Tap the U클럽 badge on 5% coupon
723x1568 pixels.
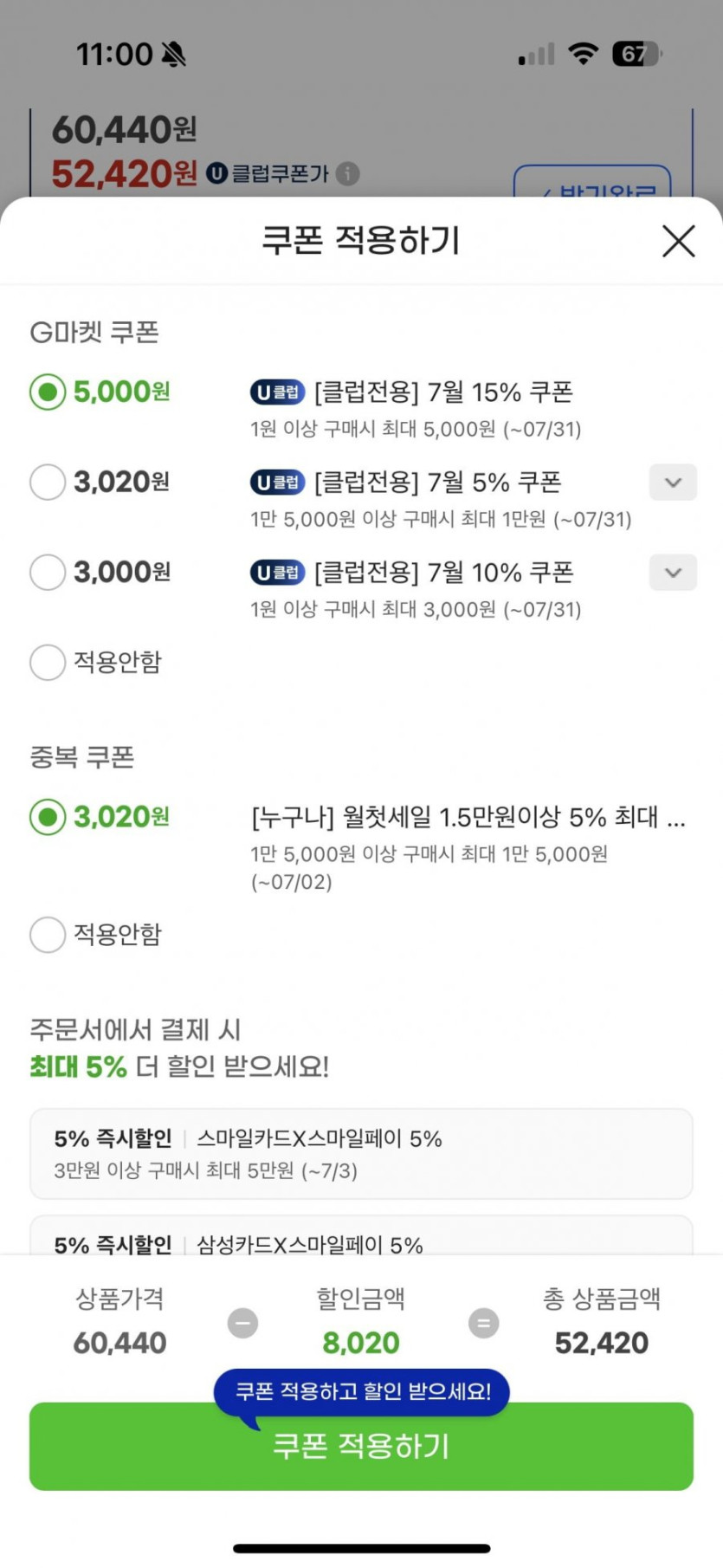click(x=277, y=483)
